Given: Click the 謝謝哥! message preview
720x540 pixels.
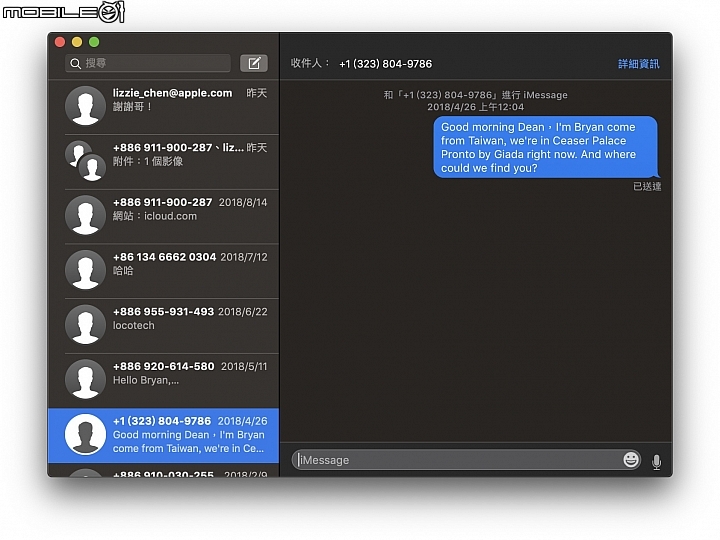Looking at the screenshot, I should click(x=132, y=107).
